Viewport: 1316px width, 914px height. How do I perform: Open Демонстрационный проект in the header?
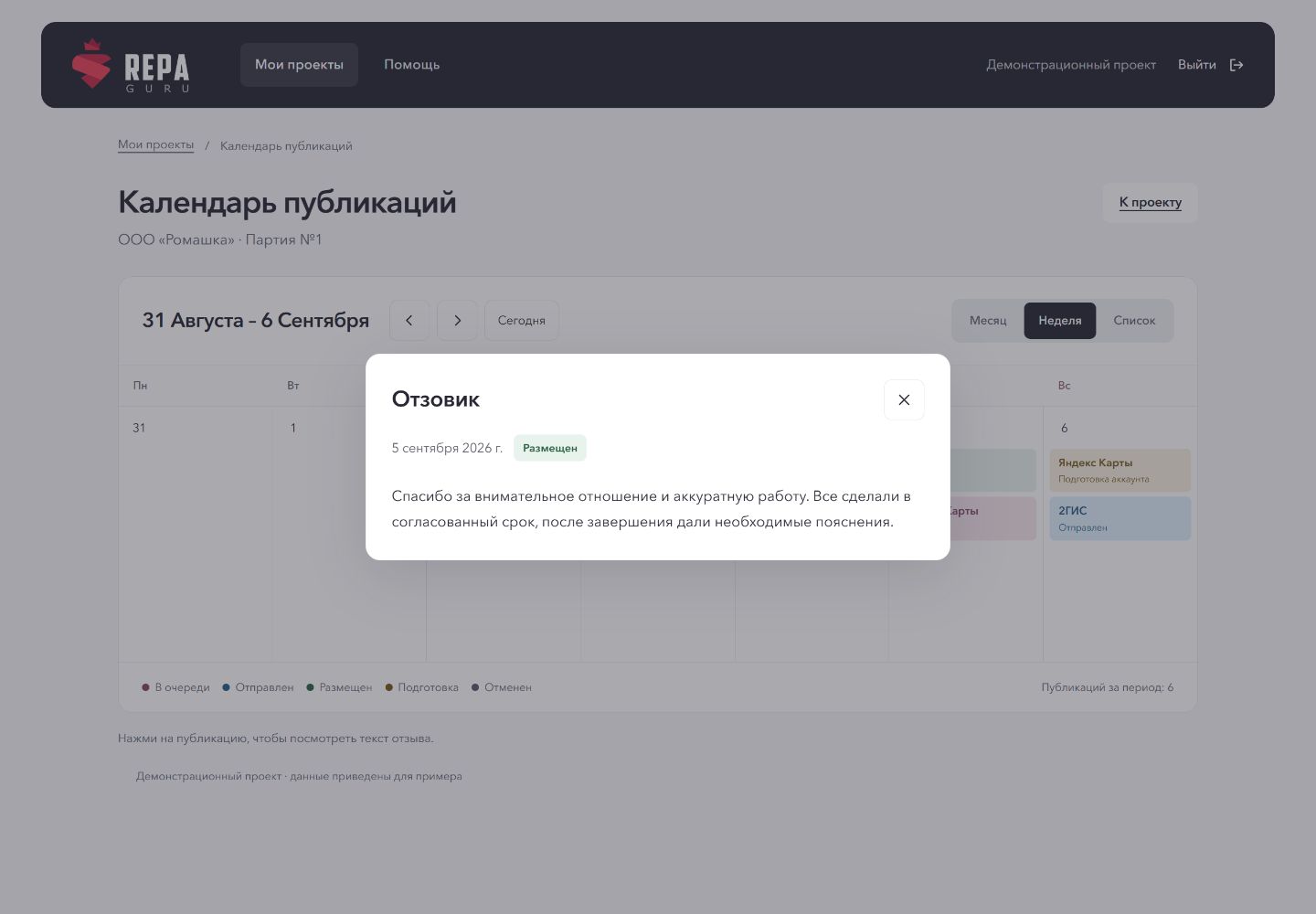coord(1071,65)
